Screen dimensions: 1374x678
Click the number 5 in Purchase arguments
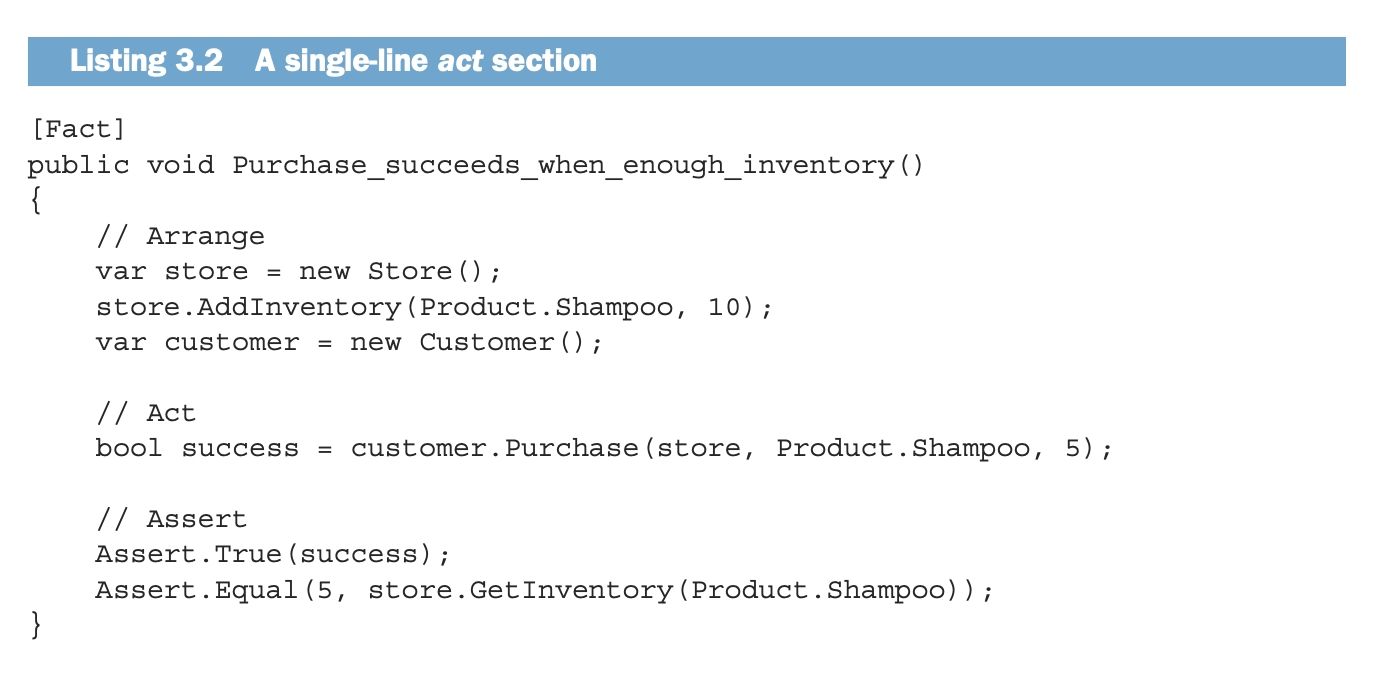pyautogui.click(x=1074, y=448)
